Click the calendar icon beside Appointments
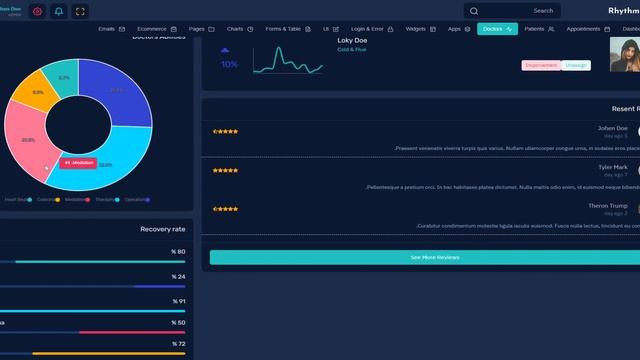 pyautogui.click(x=607, y=29)
